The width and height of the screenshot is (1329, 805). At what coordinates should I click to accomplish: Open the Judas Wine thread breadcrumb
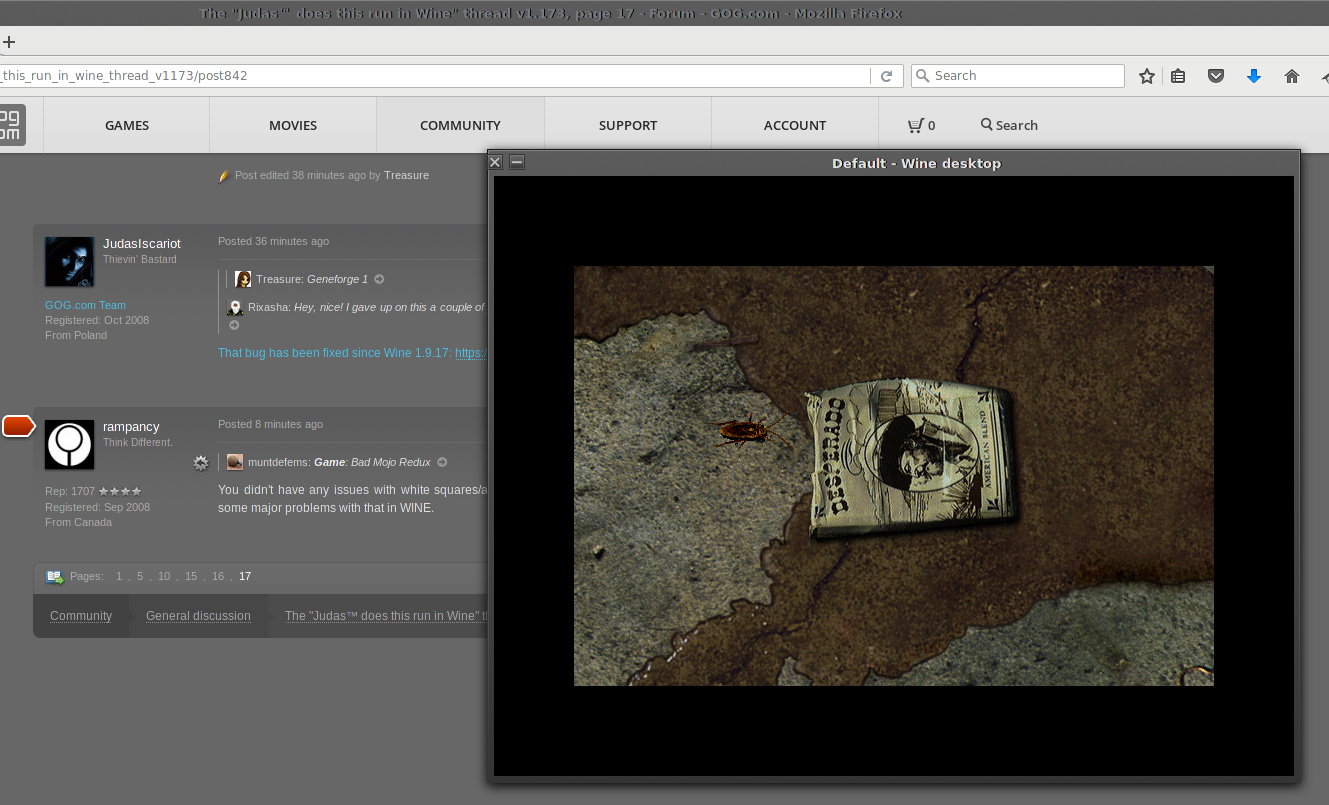click(x=386, y=616)
